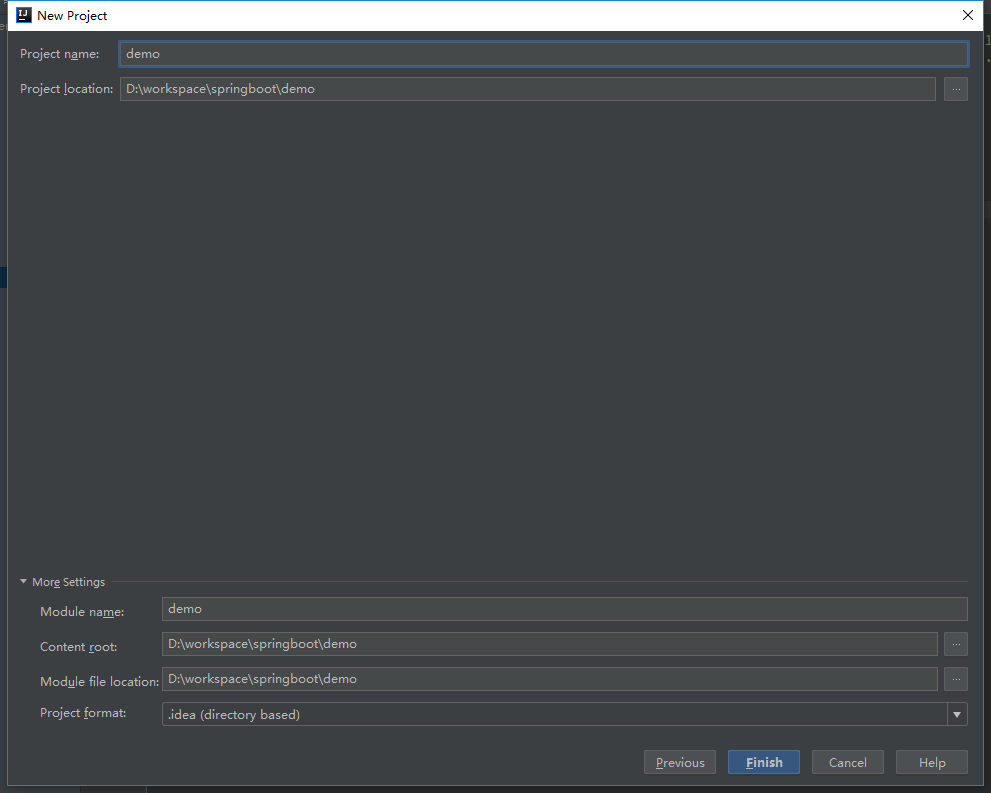
Task: Click the Project format label
Action: pos(83,713)
